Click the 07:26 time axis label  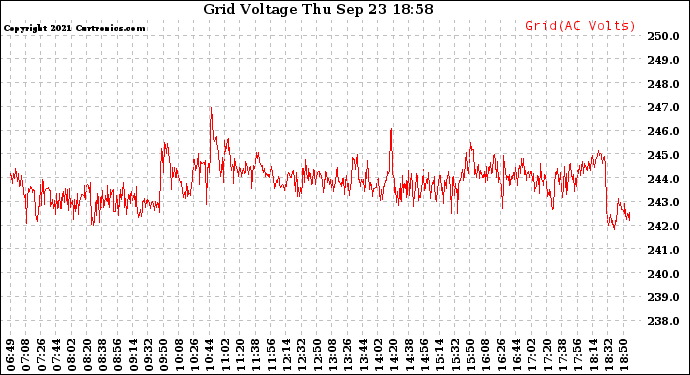(x=42, y=355)
